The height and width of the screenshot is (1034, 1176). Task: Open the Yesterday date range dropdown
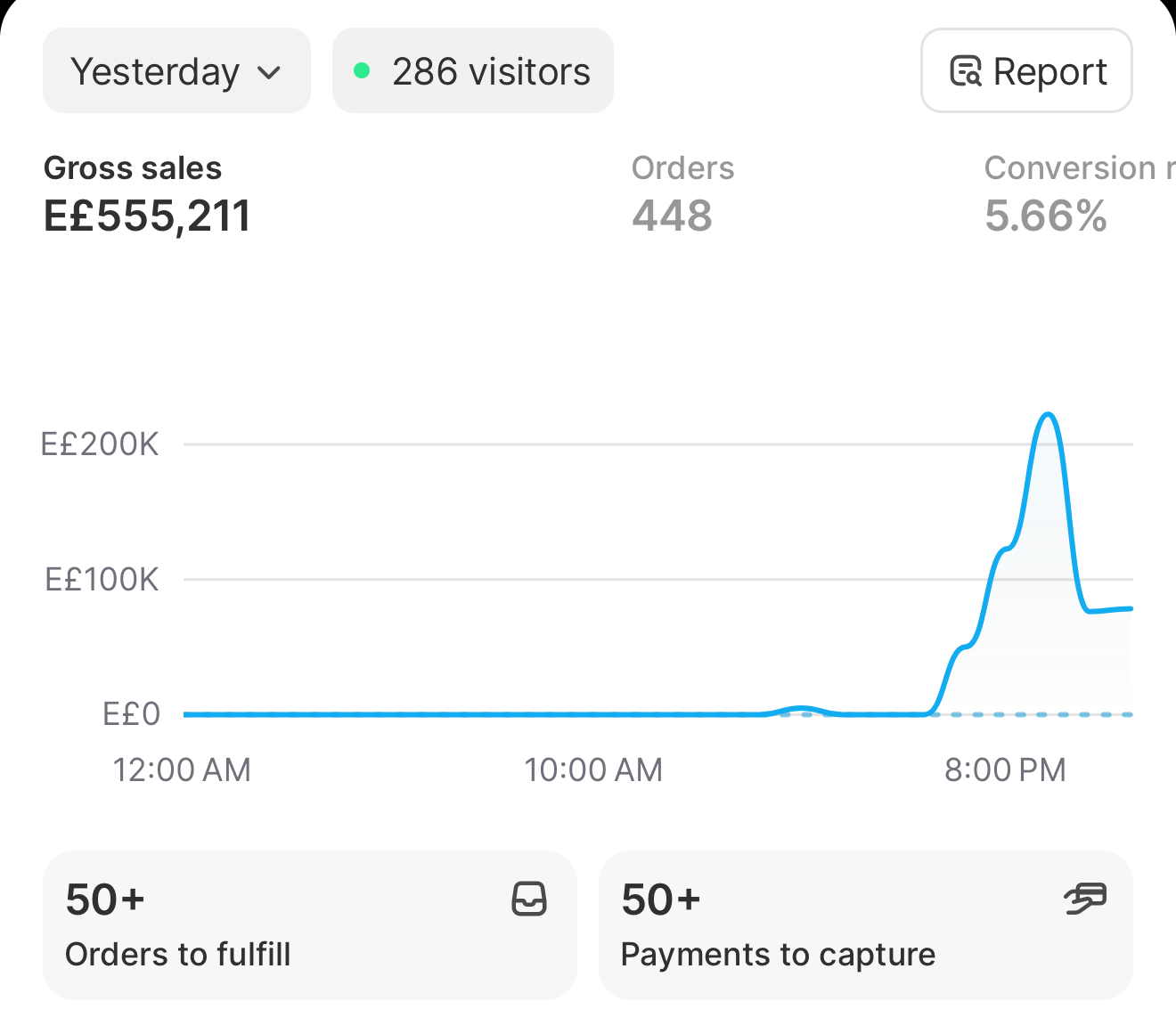click(176, 70)
